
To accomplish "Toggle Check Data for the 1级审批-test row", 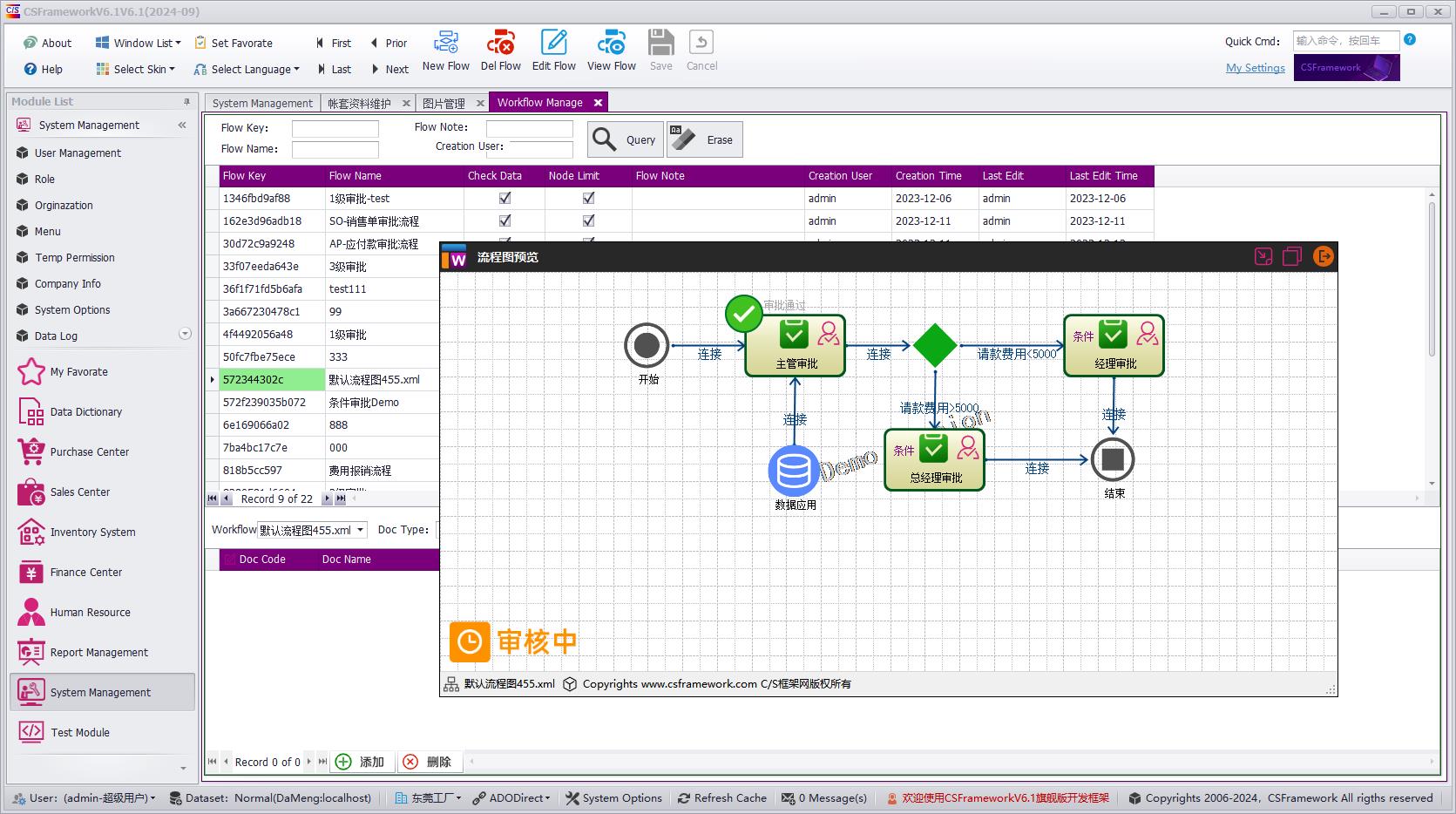I will pyautogui.click(x=505, y=199).
